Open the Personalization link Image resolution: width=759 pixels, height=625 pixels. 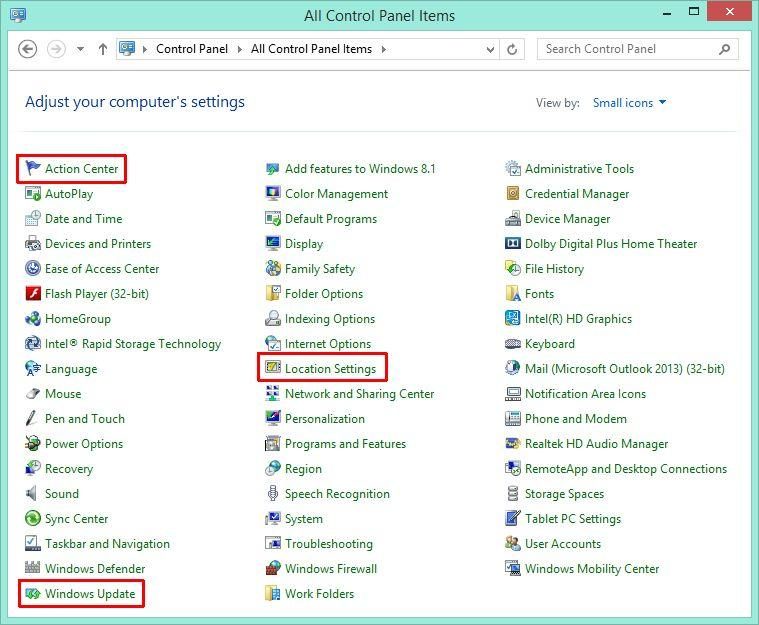325,419
